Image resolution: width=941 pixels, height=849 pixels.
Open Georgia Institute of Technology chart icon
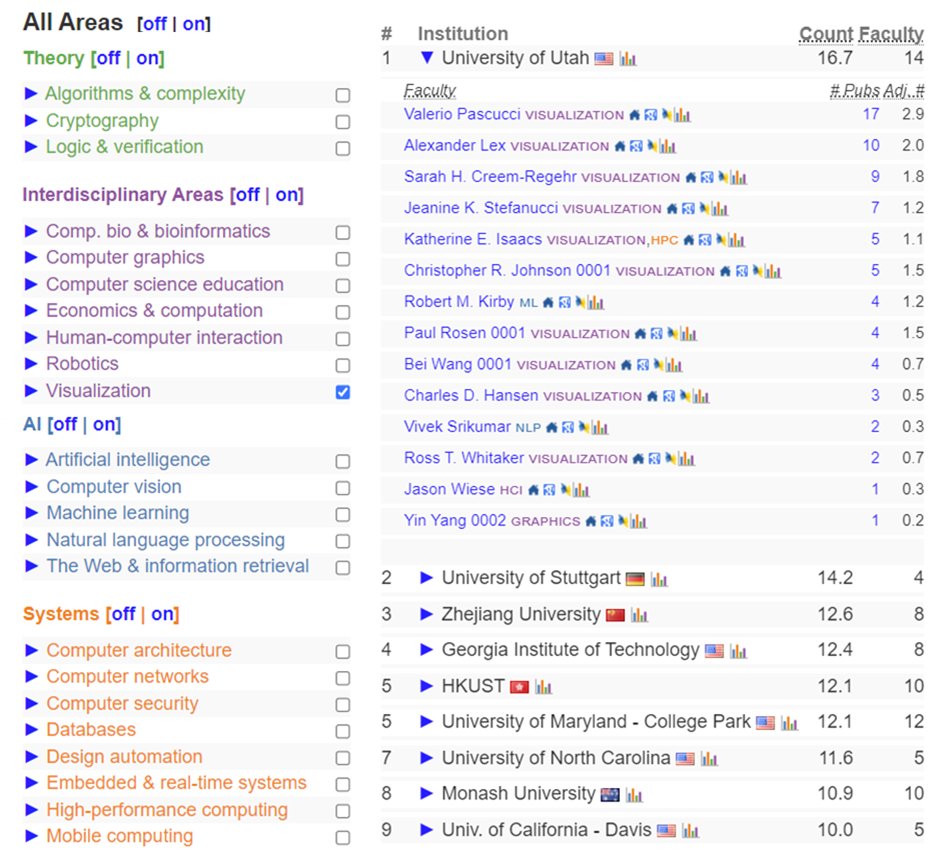pos(738,651)
